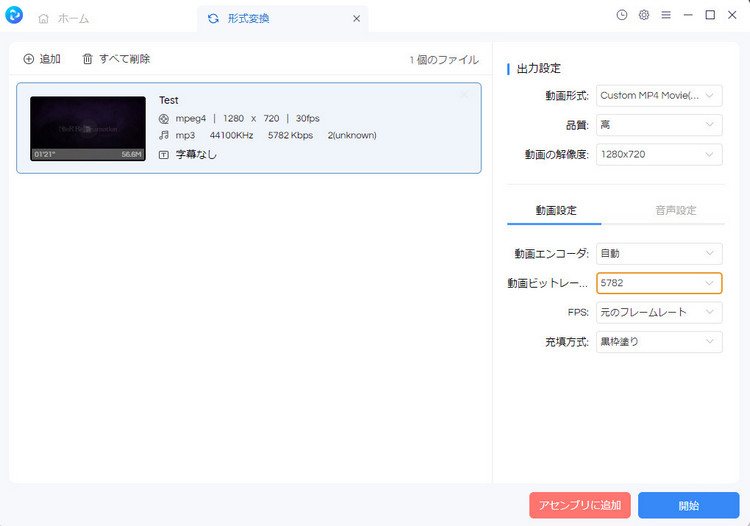
Task: Open the 動画の解像度 resolution dropdown
Action: pos(659,154)
